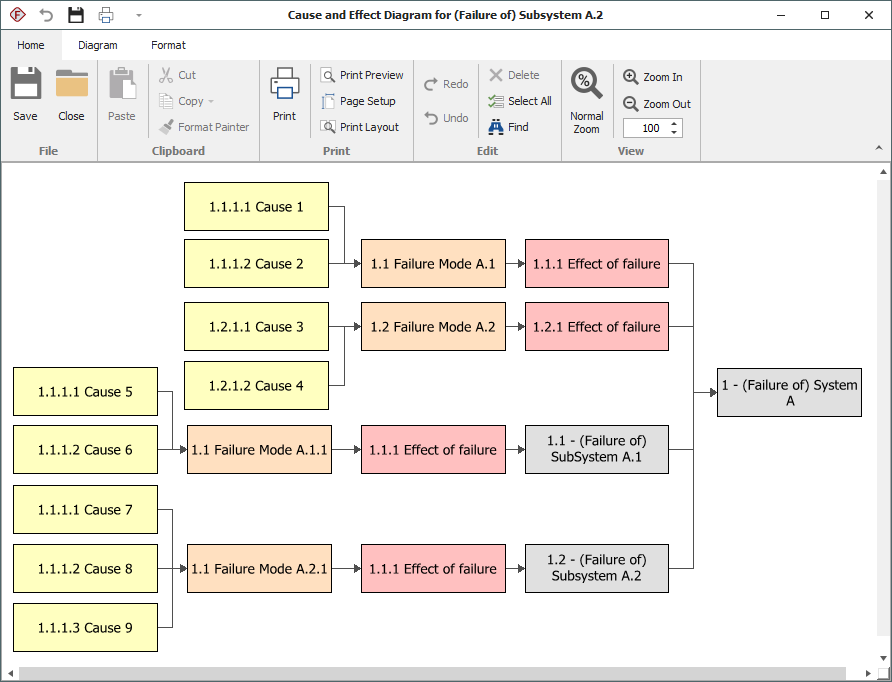Click the large Print icon in the ribbon
Screen dimensions: 892x682
(x=284, y=86)
